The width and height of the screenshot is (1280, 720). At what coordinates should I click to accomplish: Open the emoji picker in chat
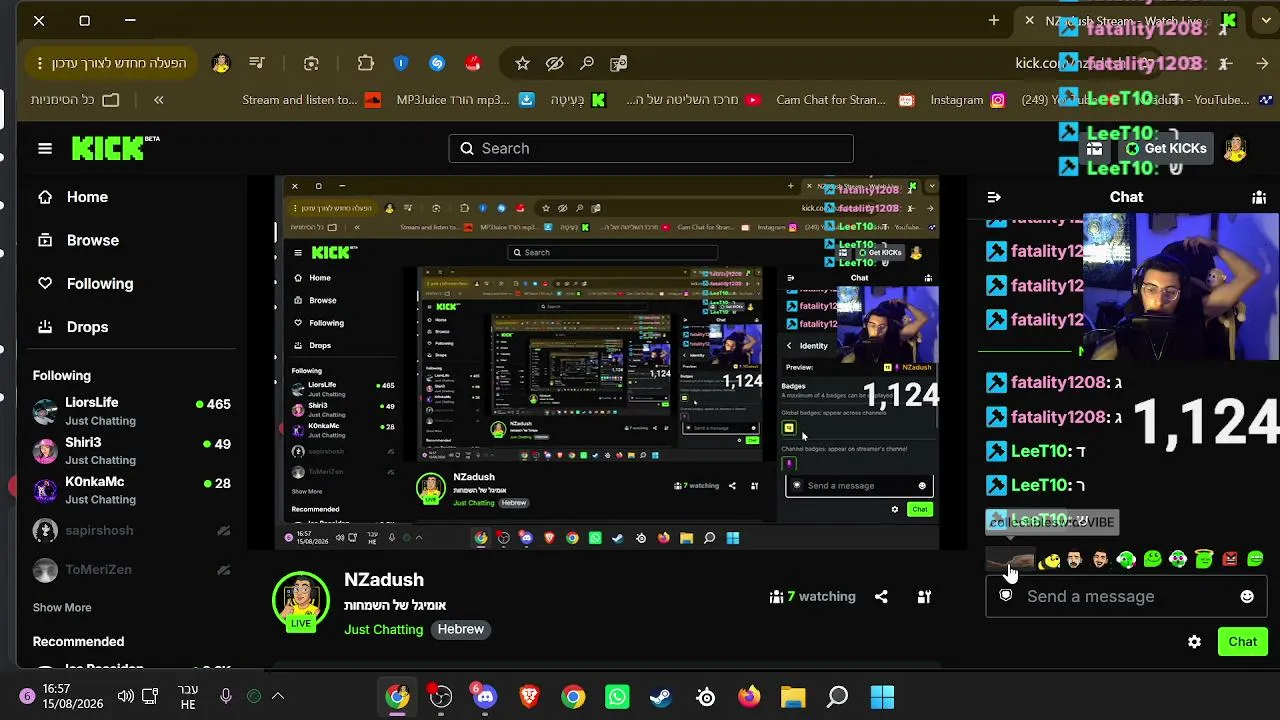point(1247,597)
